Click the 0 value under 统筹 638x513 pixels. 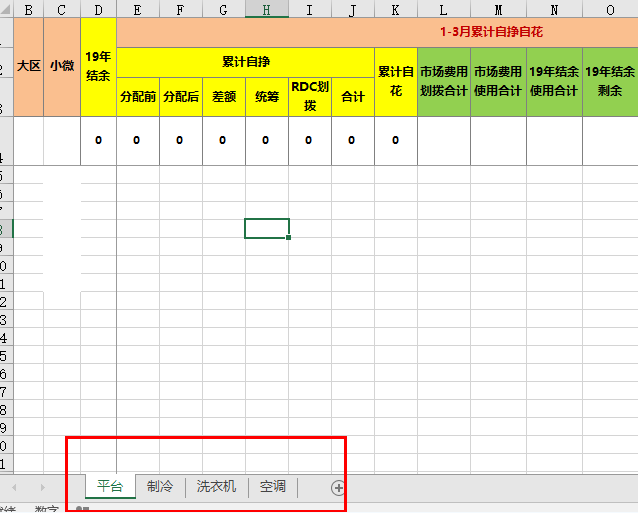coord(267,141)
